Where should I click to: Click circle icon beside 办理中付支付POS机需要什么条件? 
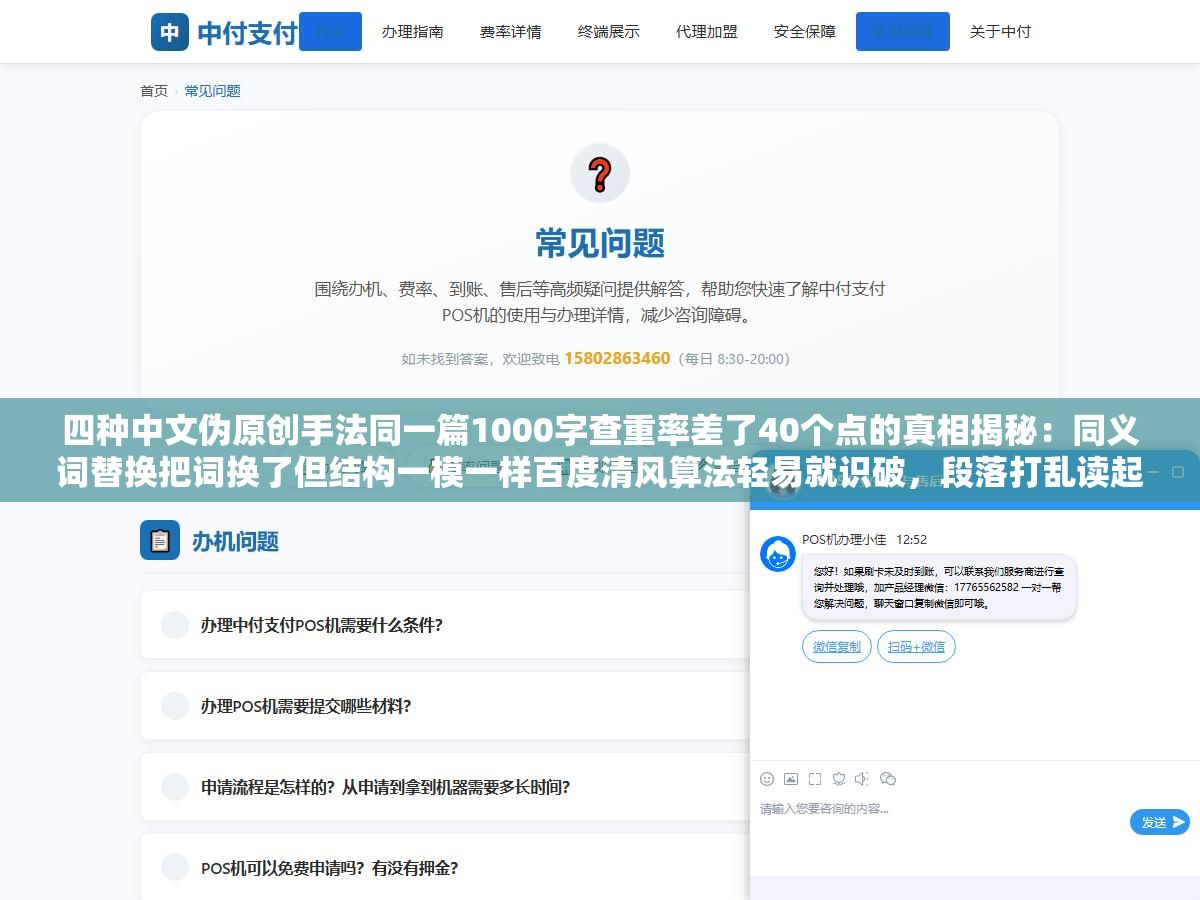coord(175,625)
